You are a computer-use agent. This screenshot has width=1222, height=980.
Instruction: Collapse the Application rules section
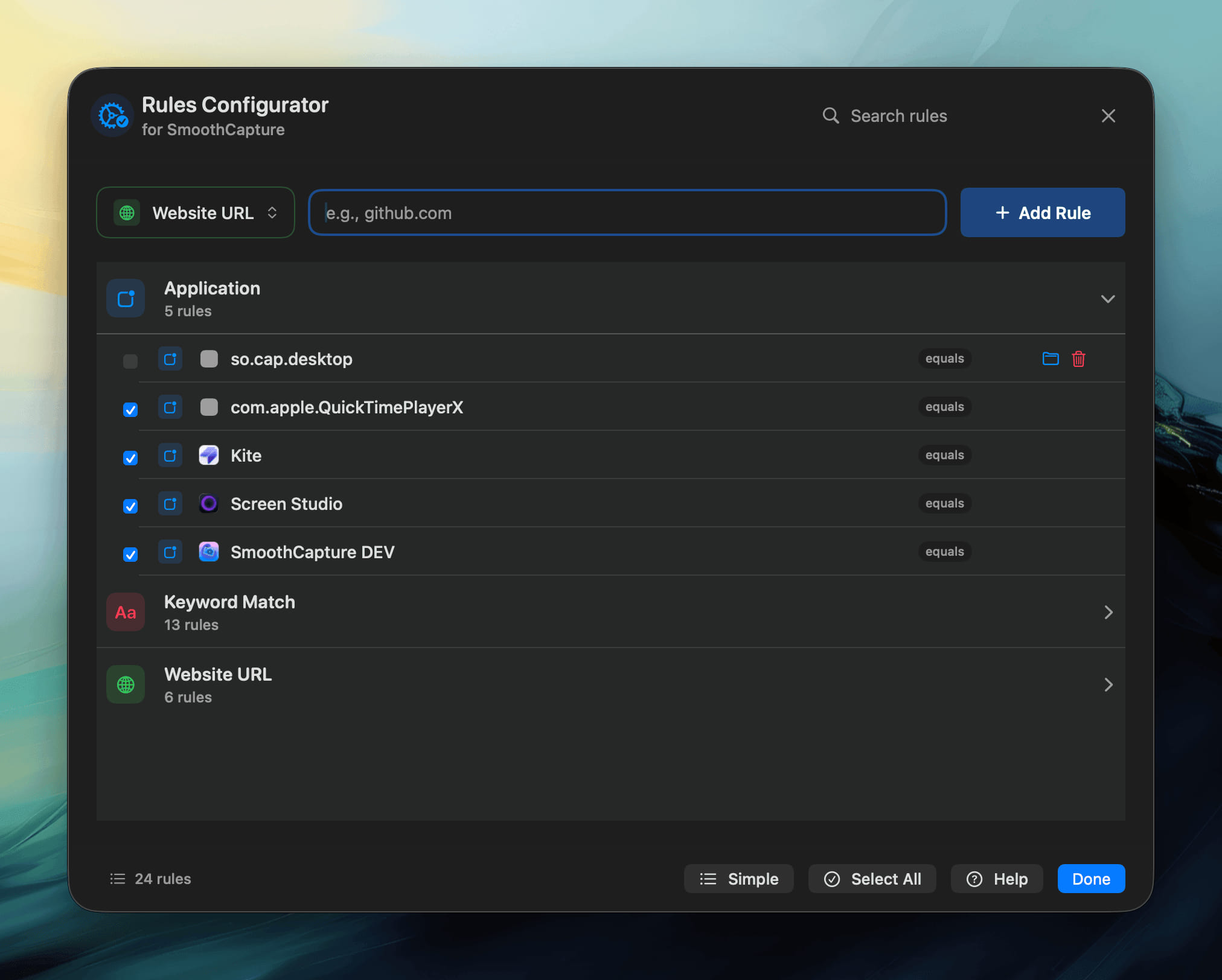pyautogui.click(x=1108, y=298)
